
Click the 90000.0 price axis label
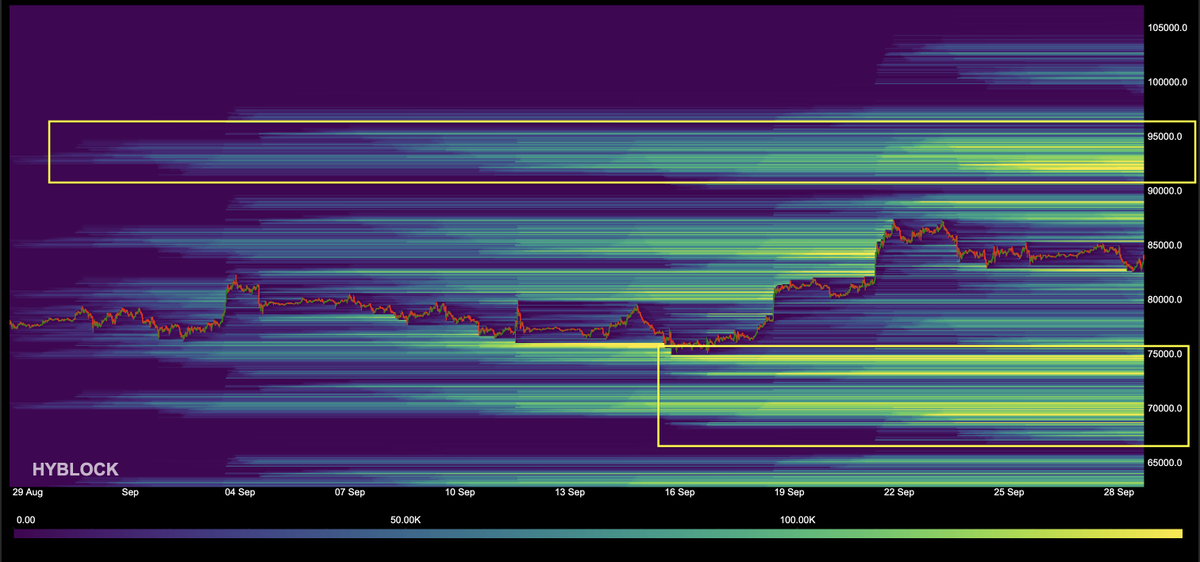(1164, 190)
